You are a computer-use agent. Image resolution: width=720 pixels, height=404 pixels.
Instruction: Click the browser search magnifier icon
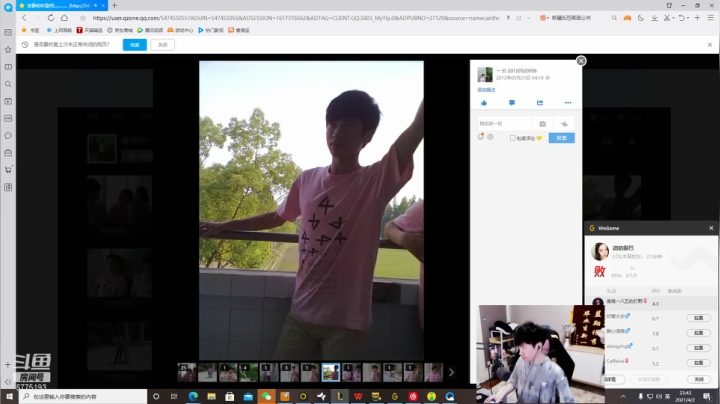click(614, 18)
